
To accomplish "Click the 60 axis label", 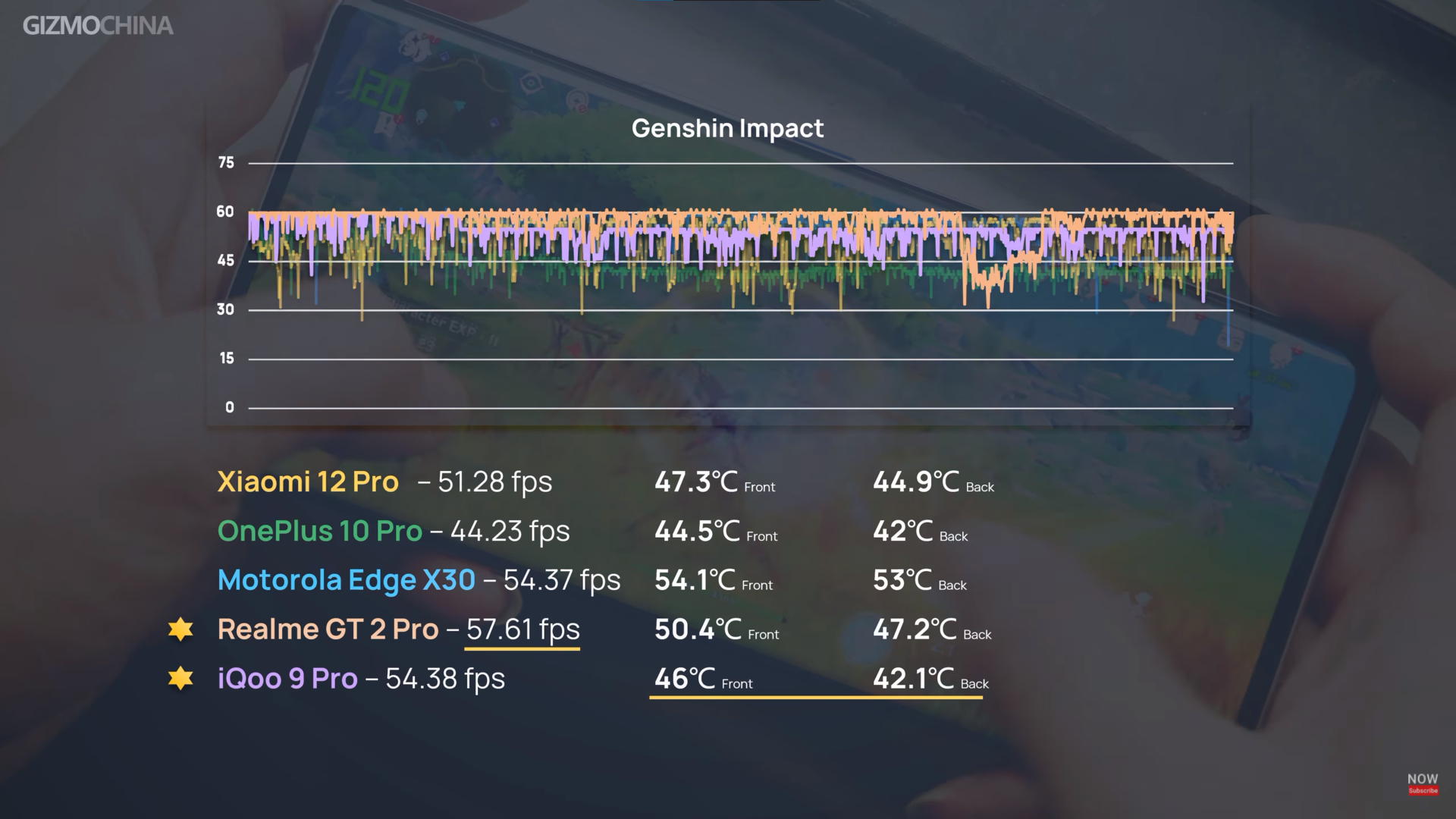I will [x=225, y=212].
